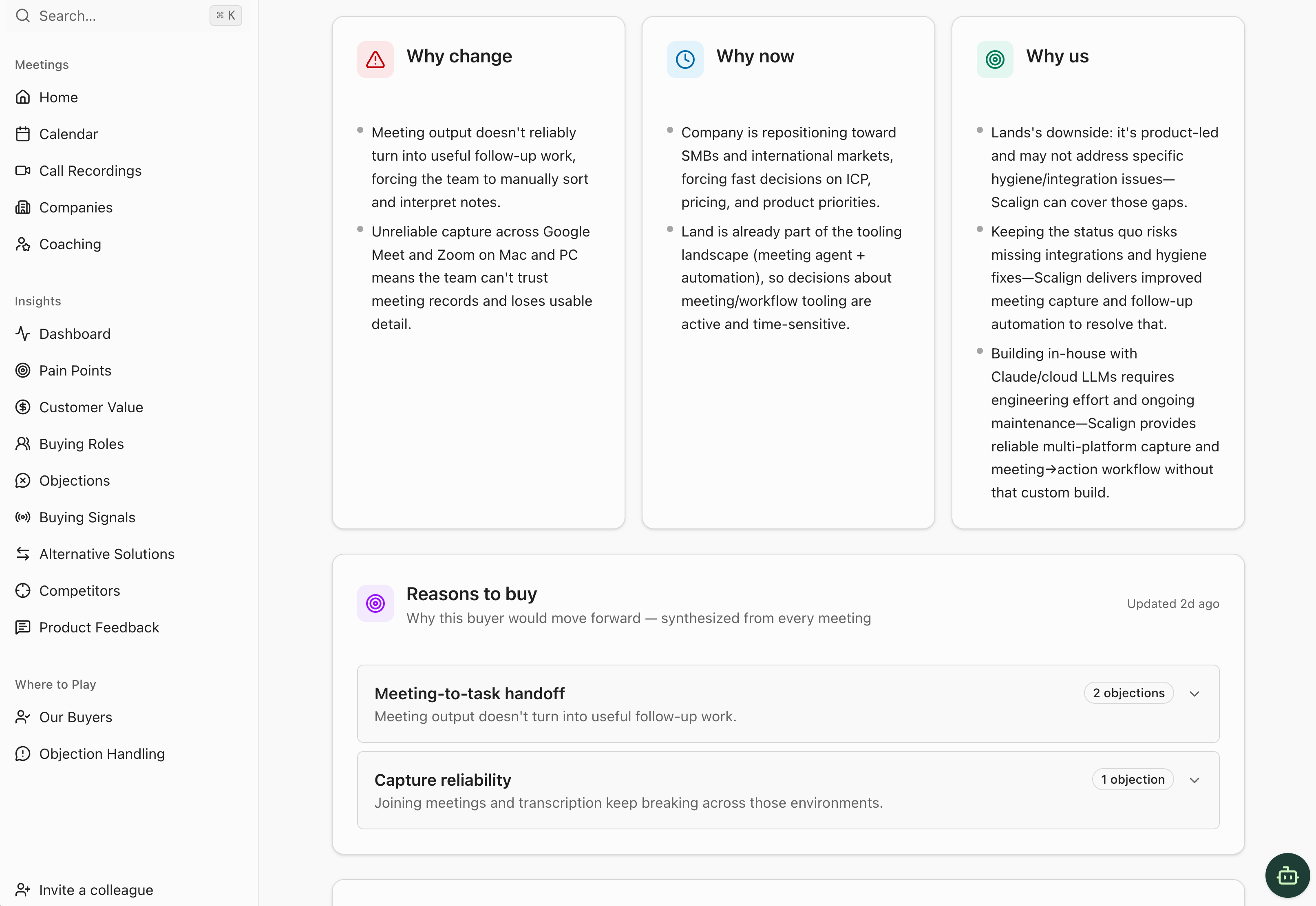Click the Pain Points target icon

[23, 371]
